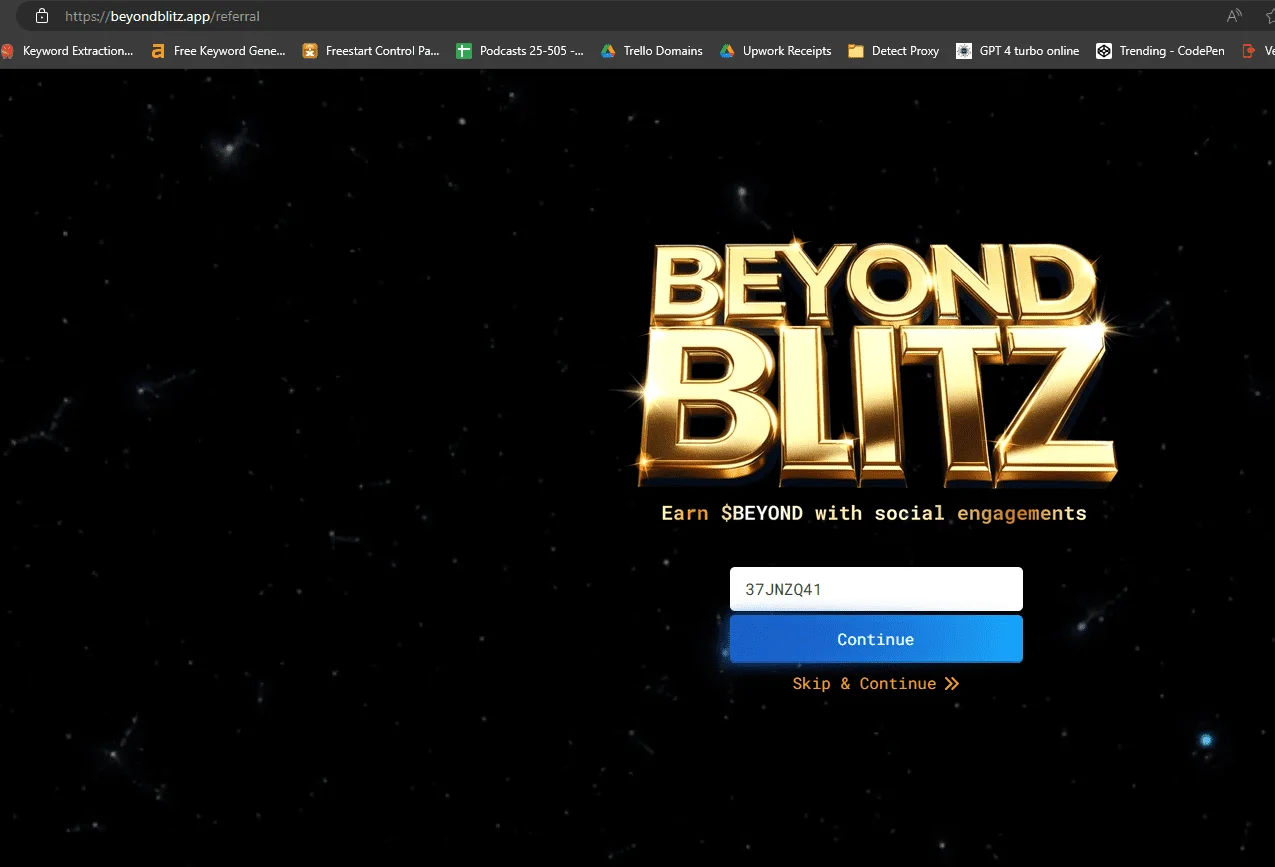Click the CodePen favicon
Screen dimensions: 1275x867
click(x=1104, y=51)
